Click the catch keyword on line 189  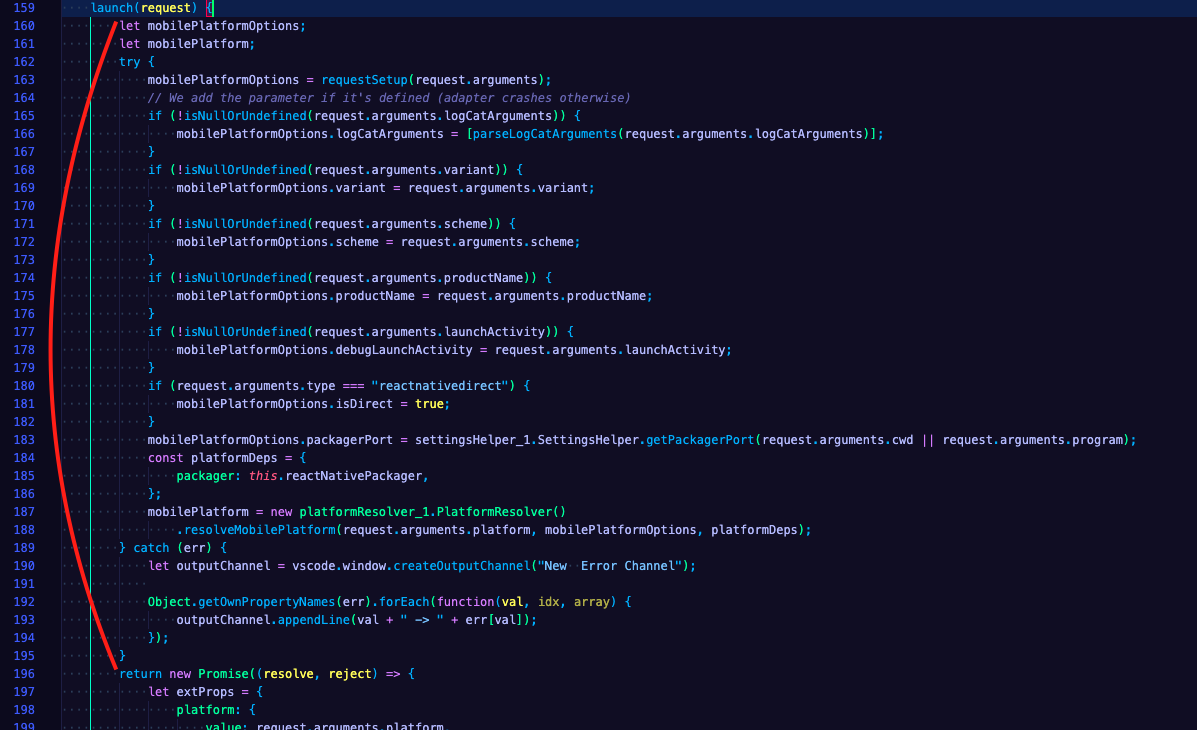tap(151, 548)
